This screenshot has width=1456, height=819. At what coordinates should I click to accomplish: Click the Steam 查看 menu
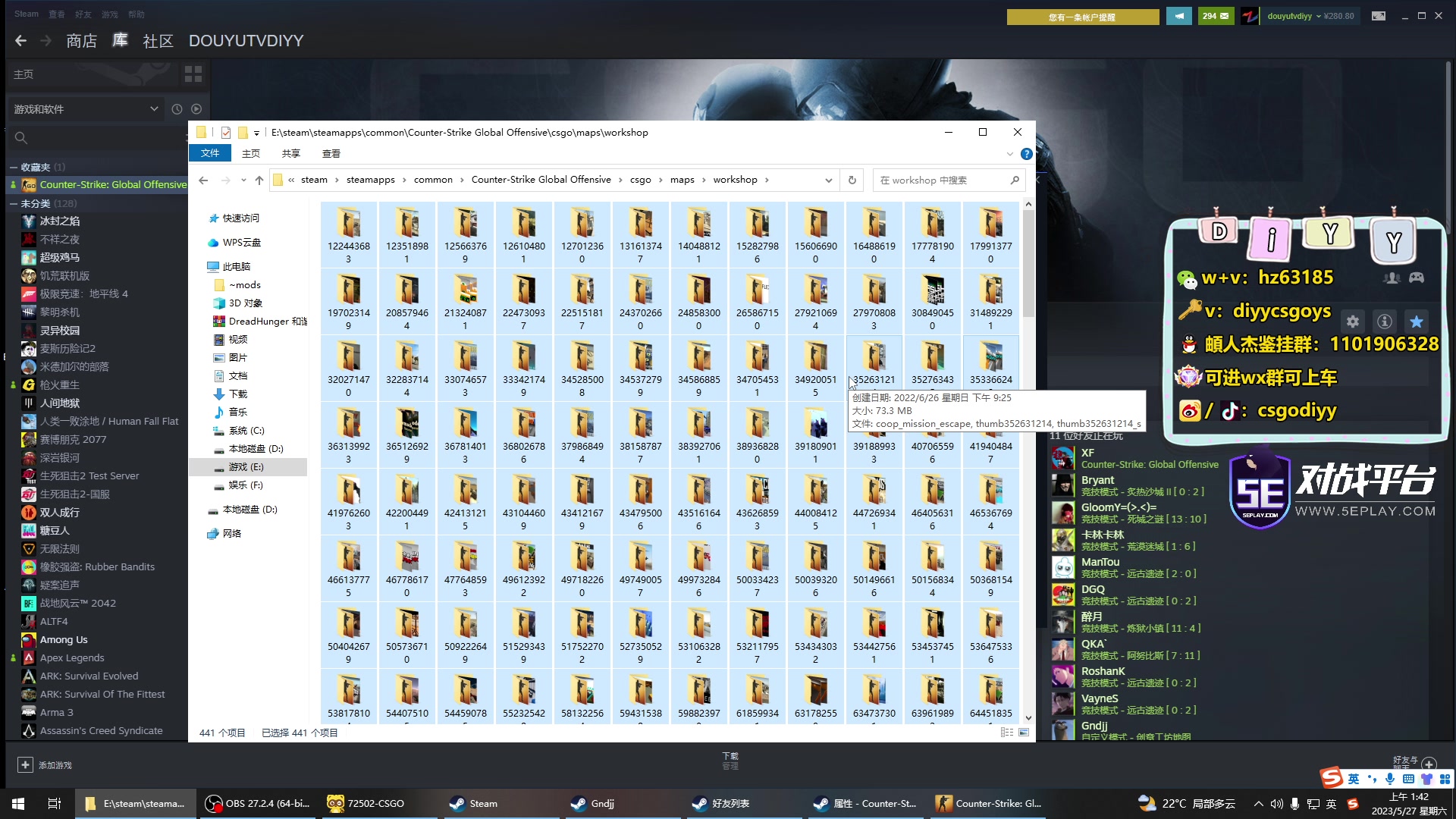[57, 14]
